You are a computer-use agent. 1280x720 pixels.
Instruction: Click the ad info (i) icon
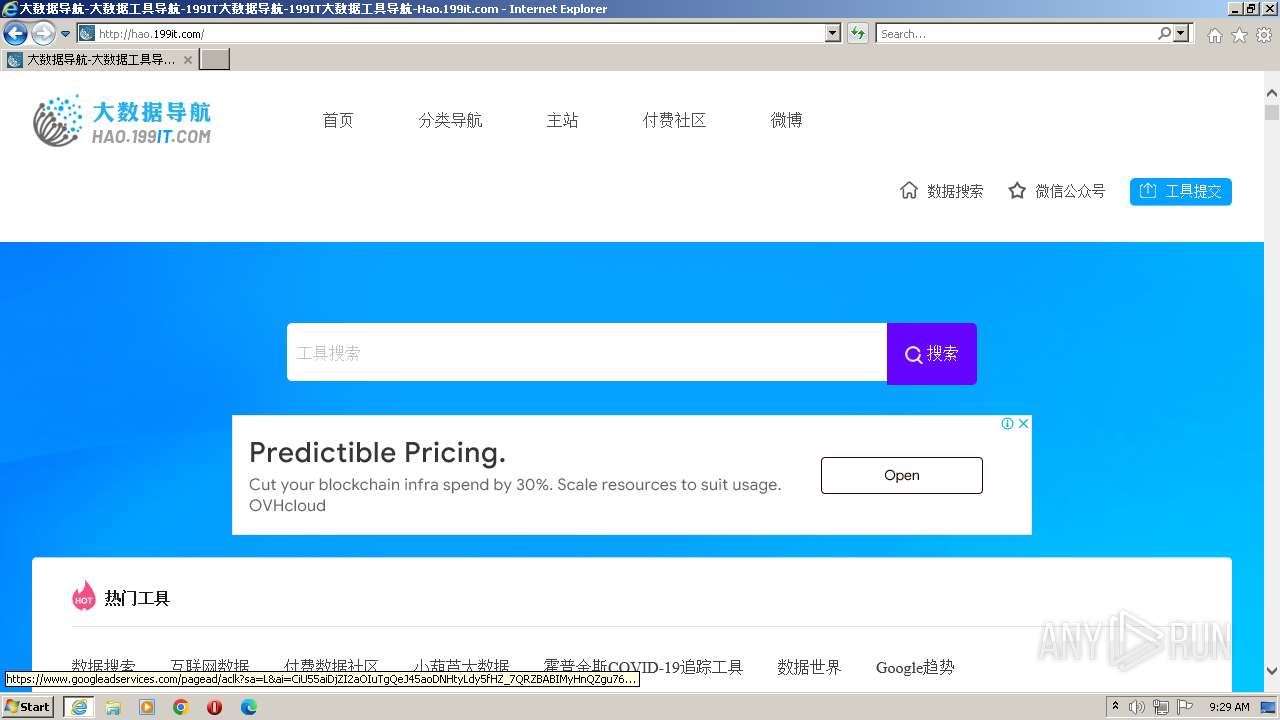click(1008, 424)
